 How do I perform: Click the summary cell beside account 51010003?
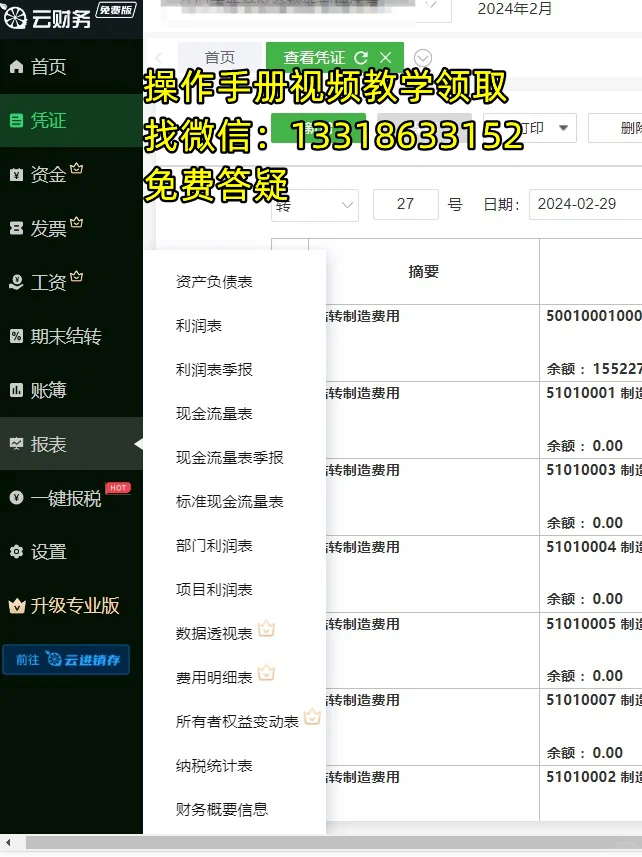pyautogui.click(x=433, y=497)
